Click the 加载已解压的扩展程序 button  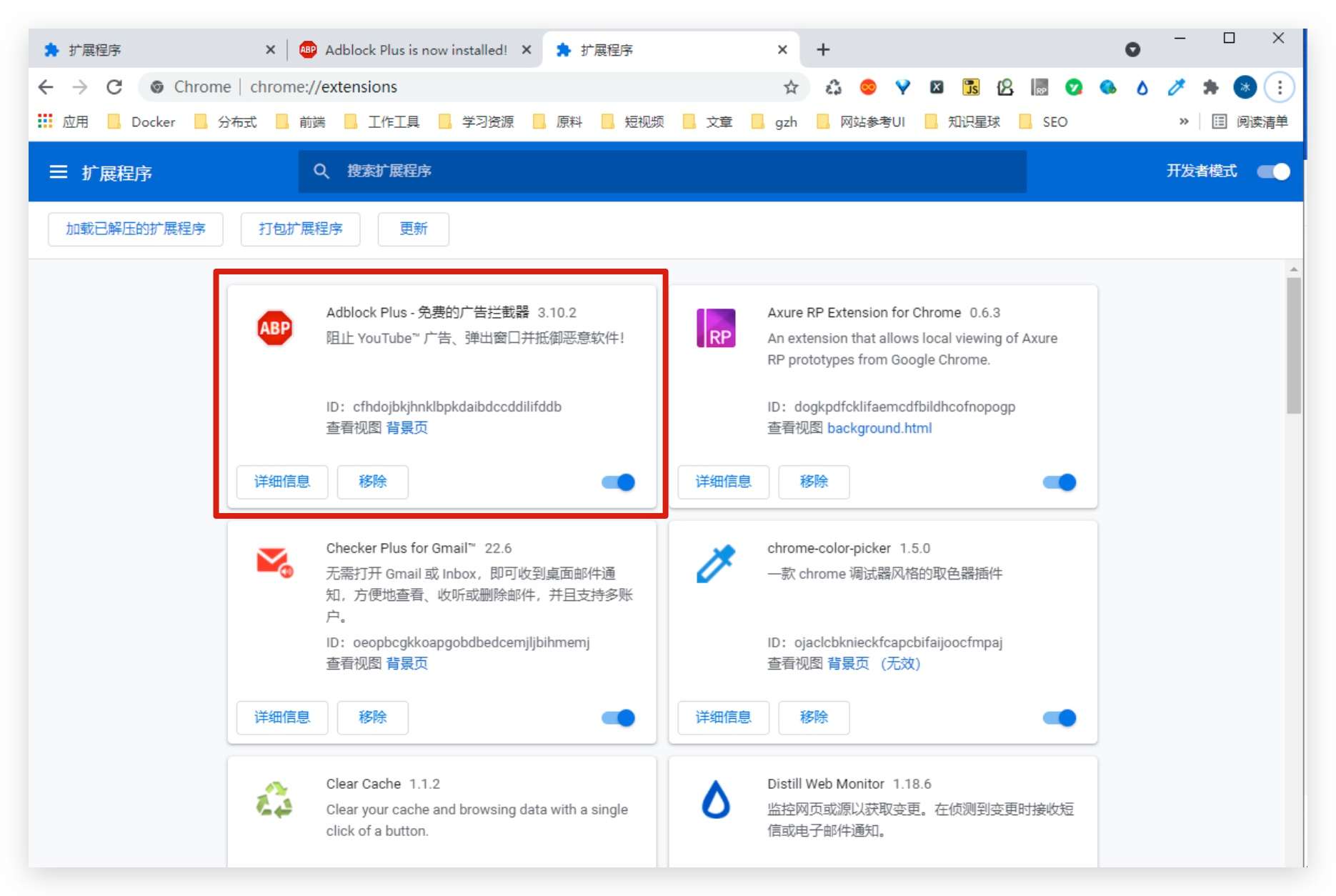136,229
